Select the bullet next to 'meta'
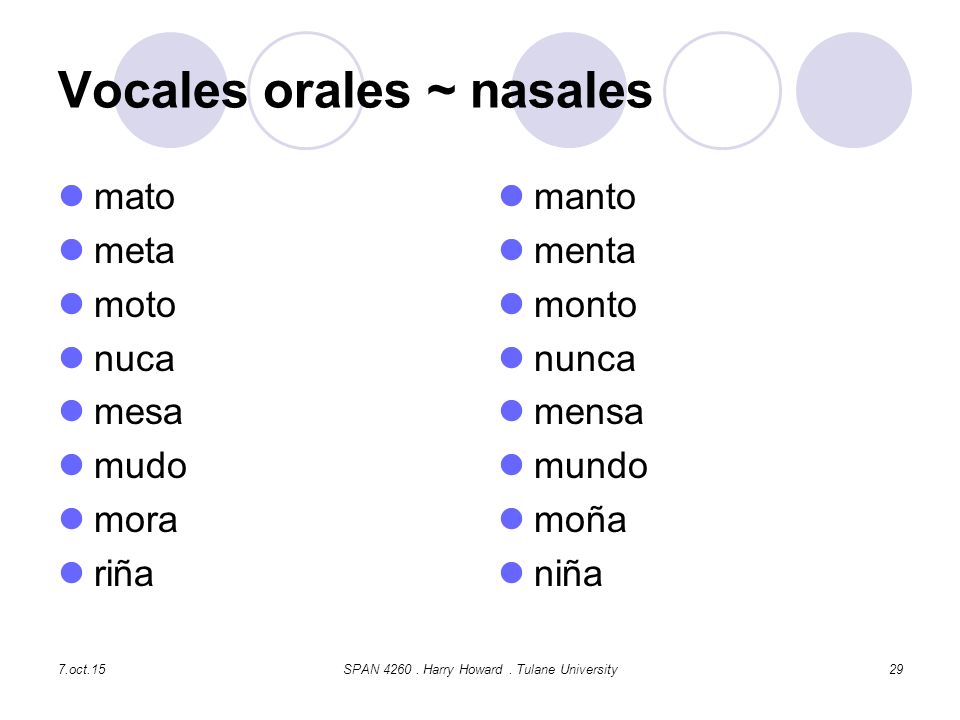 (x=72, y=250)
